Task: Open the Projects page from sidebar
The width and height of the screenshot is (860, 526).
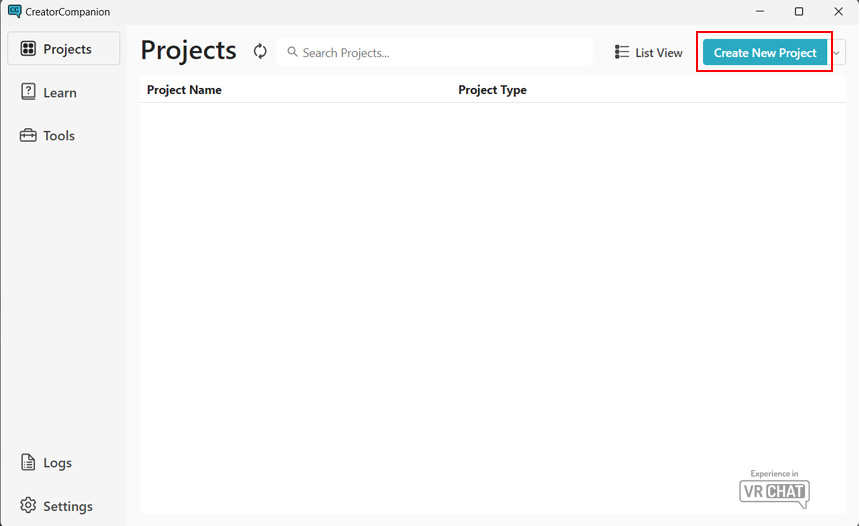Action: click(x=63, y=49)
